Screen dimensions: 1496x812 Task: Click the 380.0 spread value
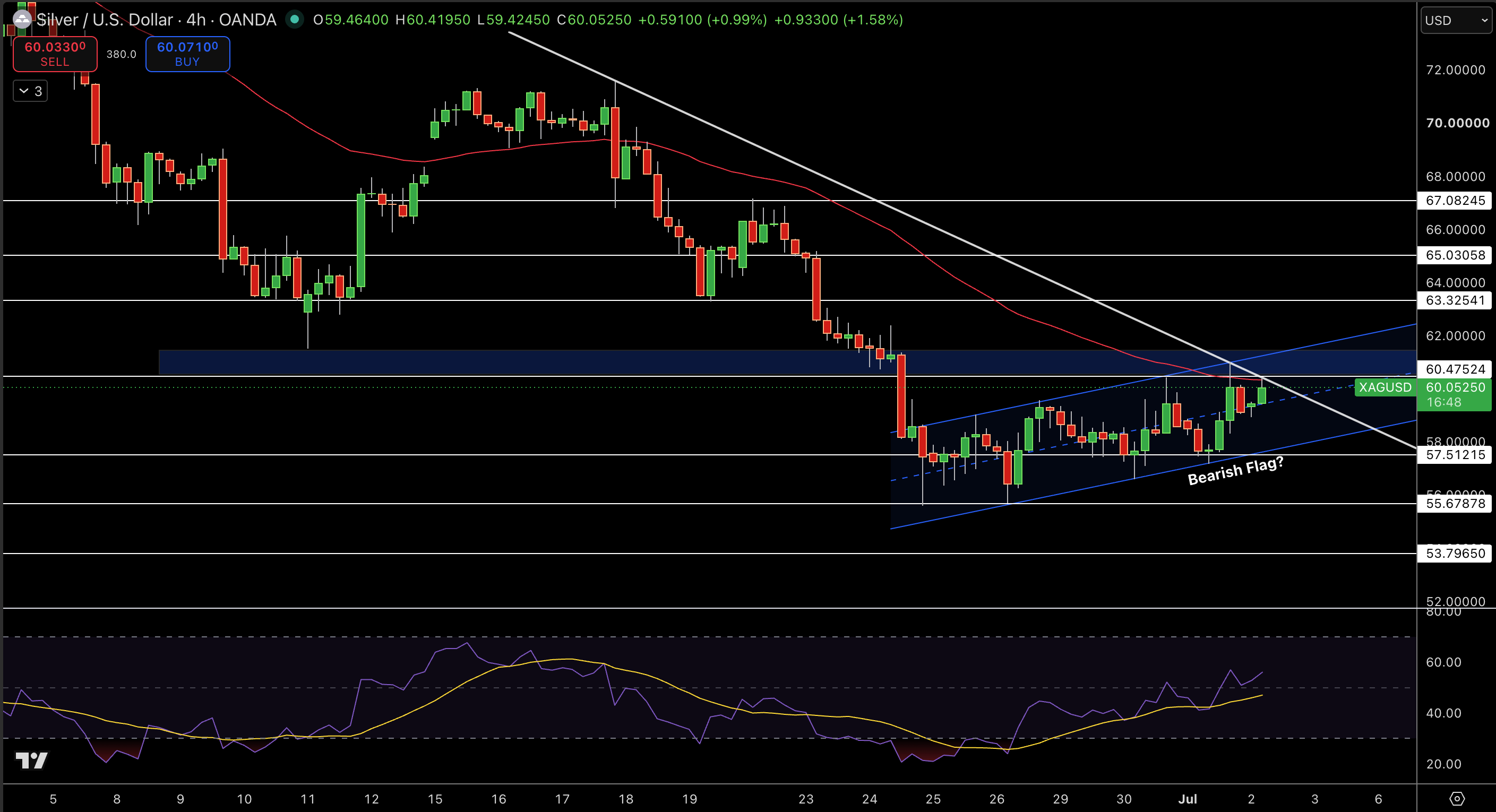(x=122, y=54)
